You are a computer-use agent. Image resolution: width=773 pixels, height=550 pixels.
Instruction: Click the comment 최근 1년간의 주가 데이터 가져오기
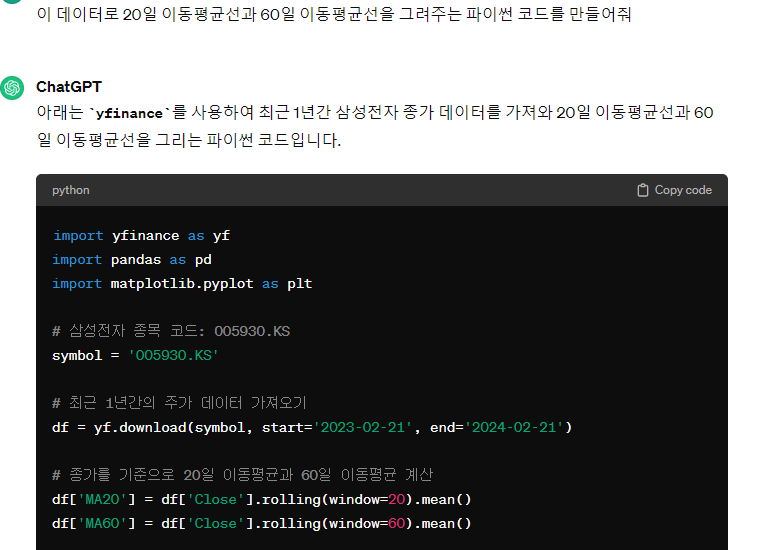pyautogui.click(x=179, y=403)
